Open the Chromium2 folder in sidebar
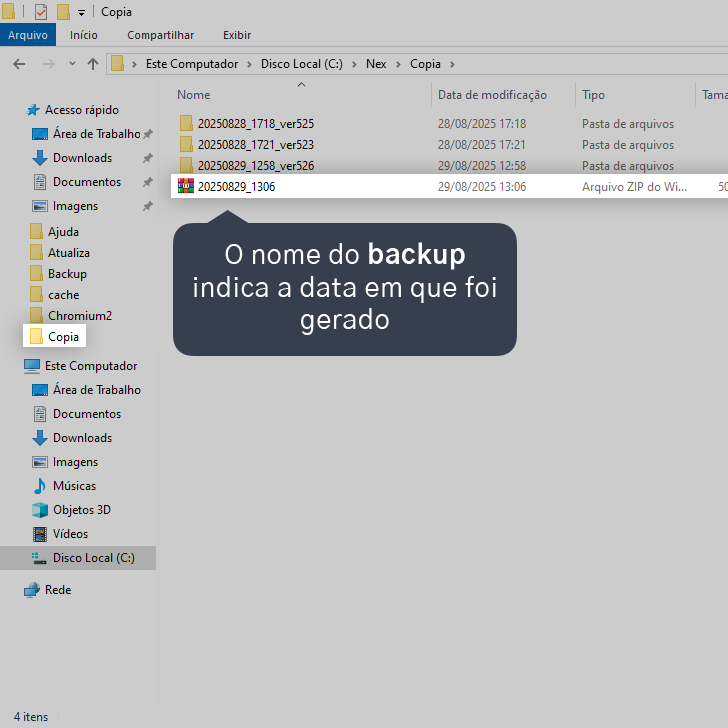The height and width of the screenshot is (728, 728). [x=80, y=316]
